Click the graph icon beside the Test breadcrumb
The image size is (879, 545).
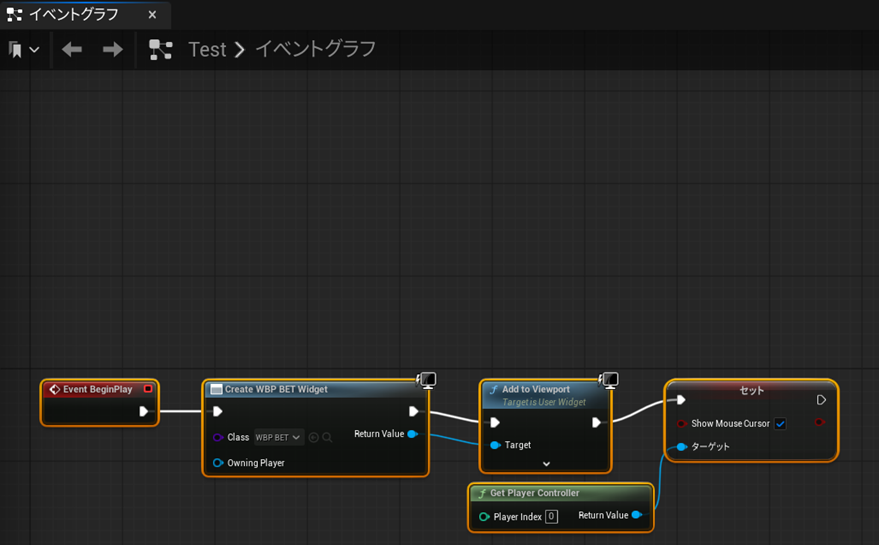[x=160, y=49]
